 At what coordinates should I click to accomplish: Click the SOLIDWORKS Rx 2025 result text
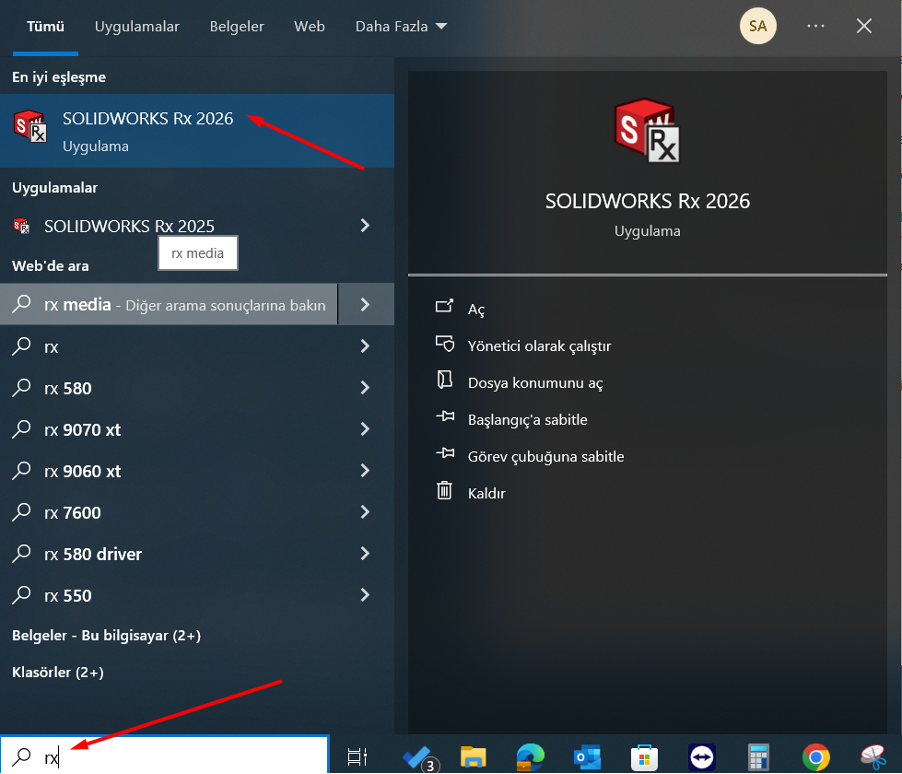[129, 226]
